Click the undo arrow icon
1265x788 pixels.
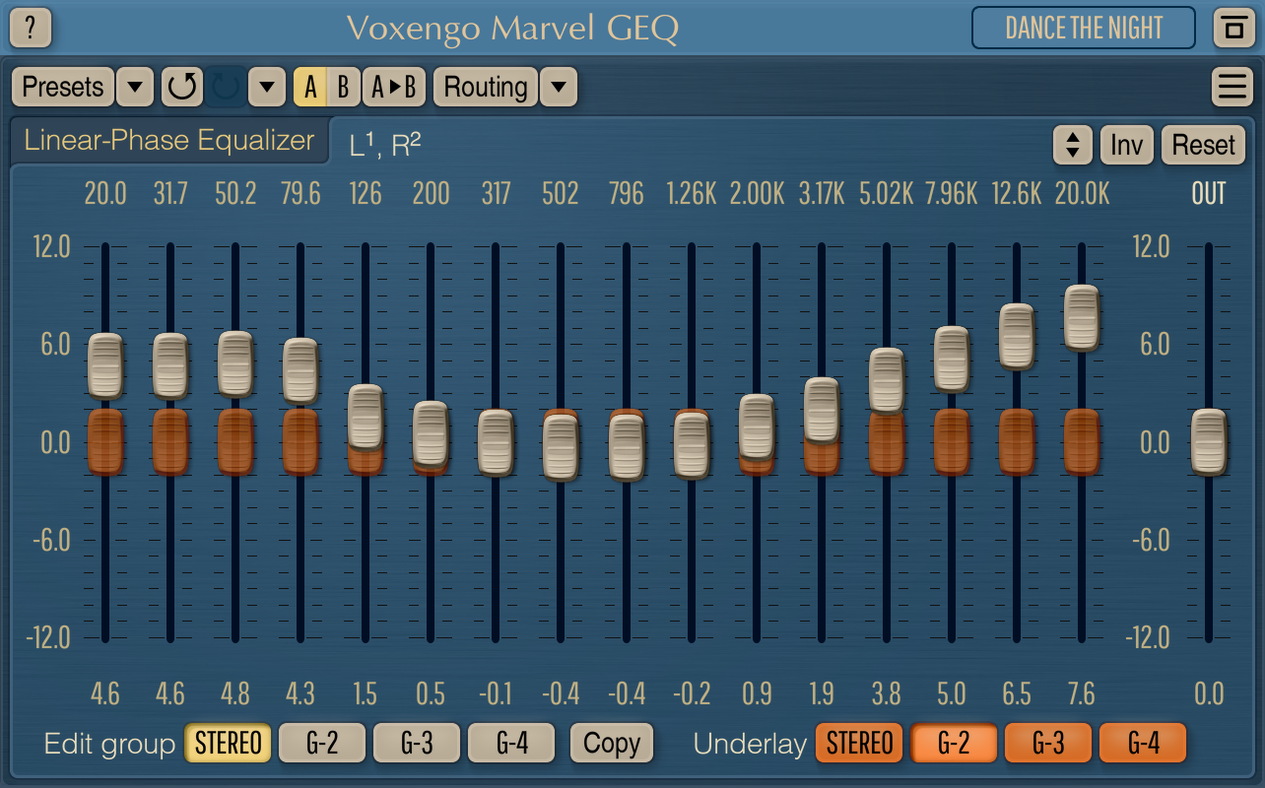tap(182, 87)
